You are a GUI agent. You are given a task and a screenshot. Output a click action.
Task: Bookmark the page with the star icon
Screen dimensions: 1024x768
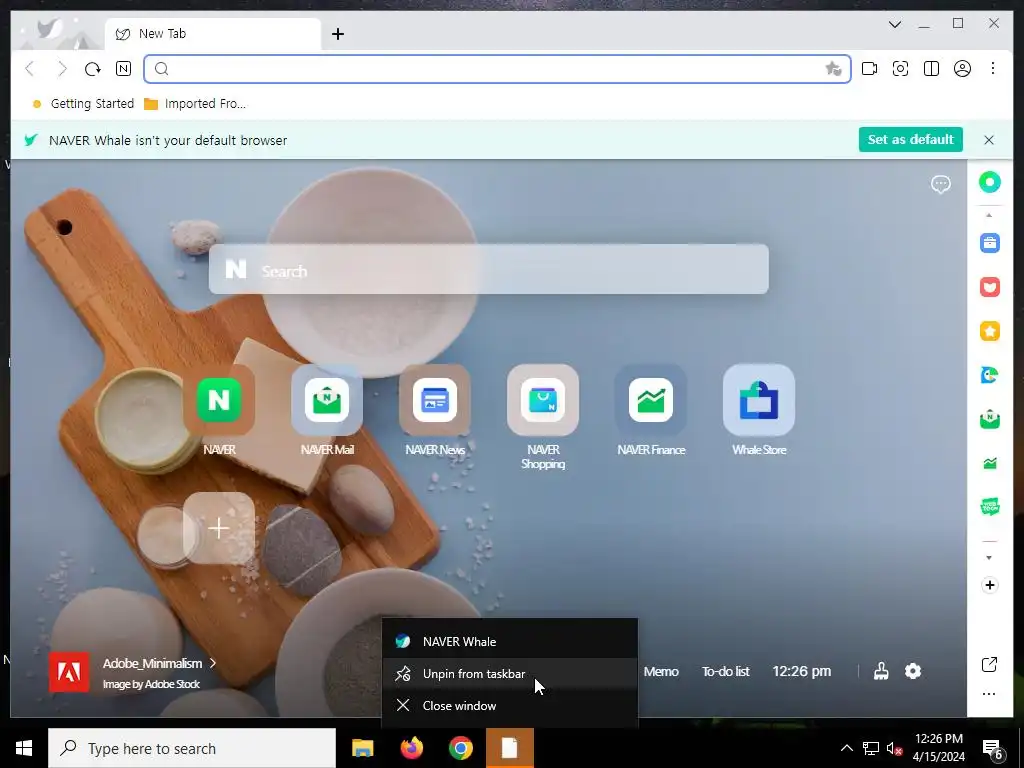click(x=833, y=69)
